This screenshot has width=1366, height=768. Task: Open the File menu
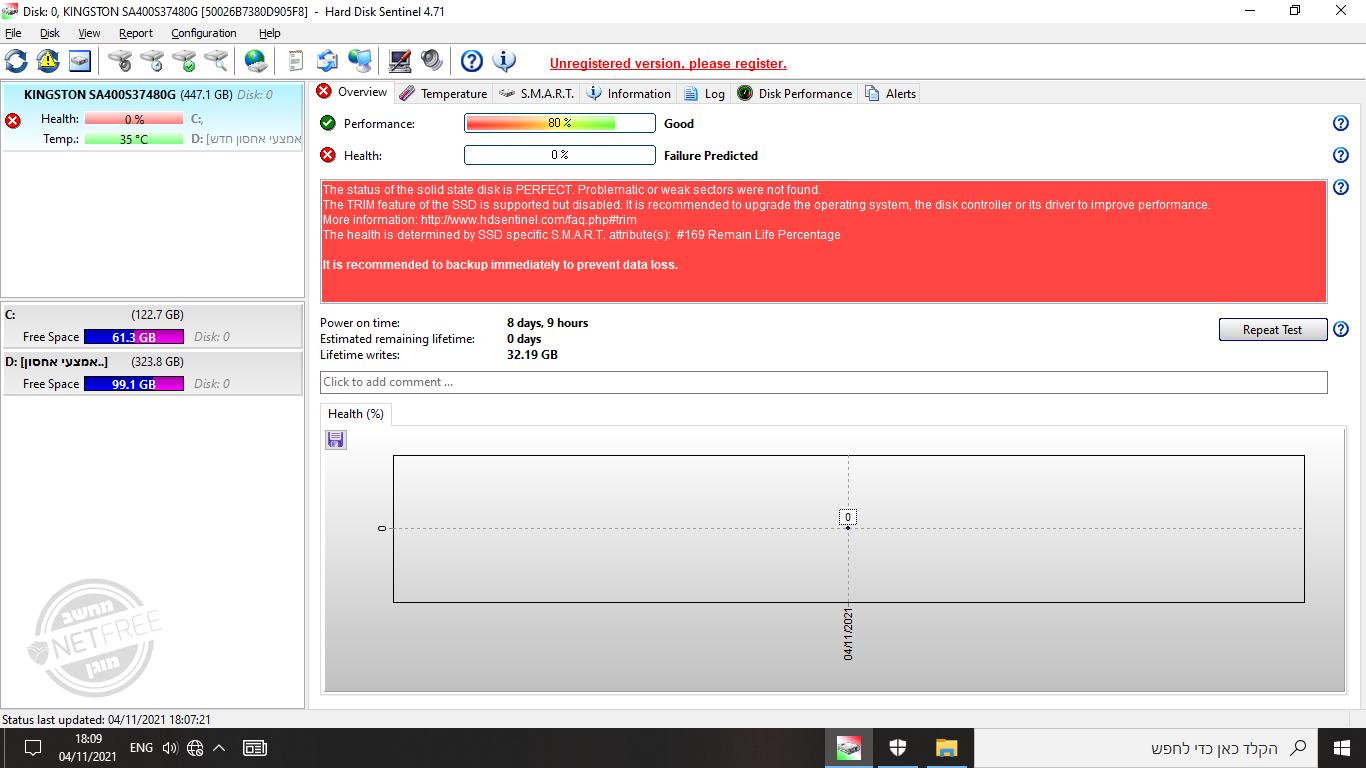pyautogui.click(x=13, y=33)
